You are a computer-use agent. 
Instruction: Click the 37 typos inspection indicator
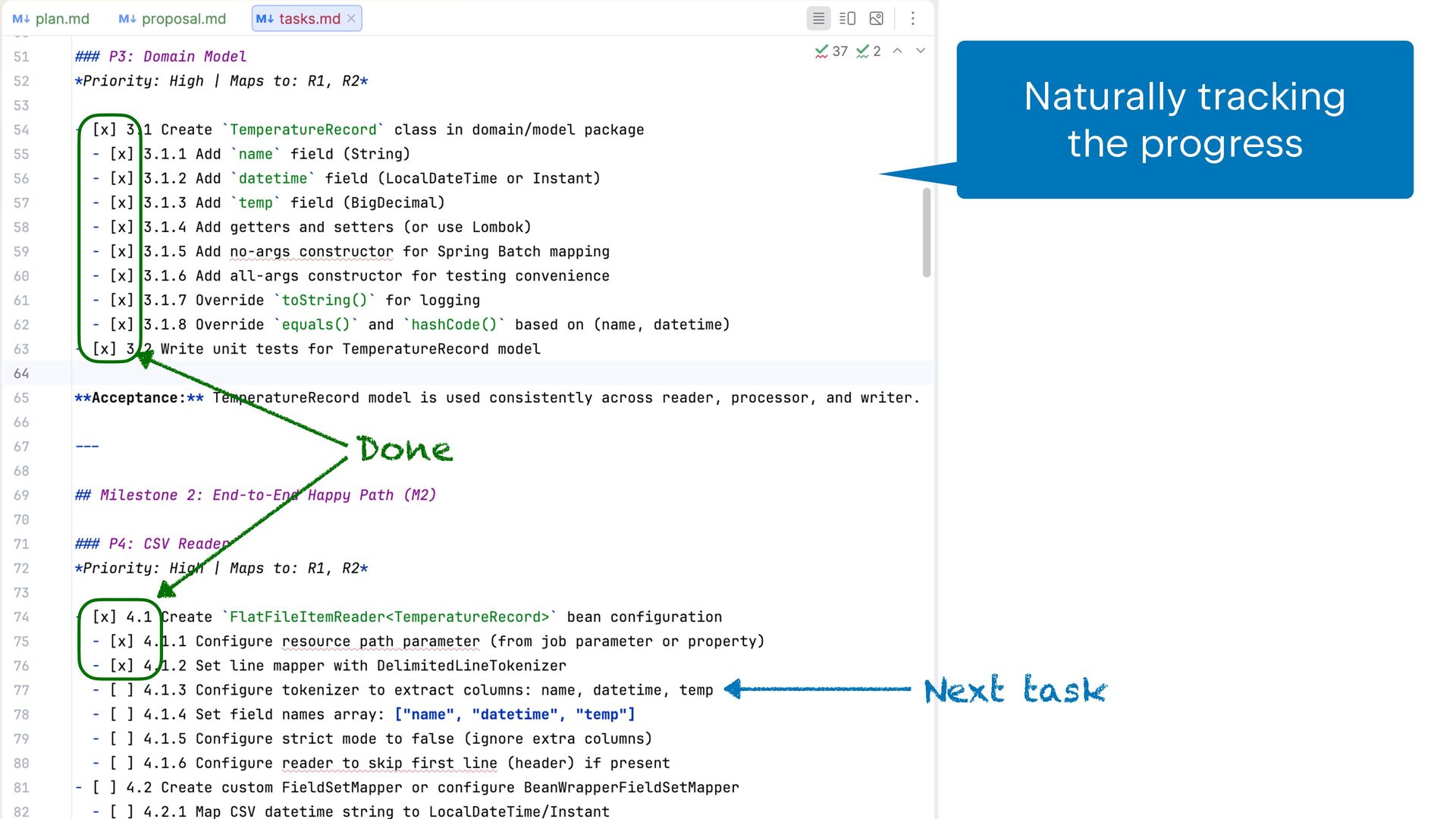(831, 51)
